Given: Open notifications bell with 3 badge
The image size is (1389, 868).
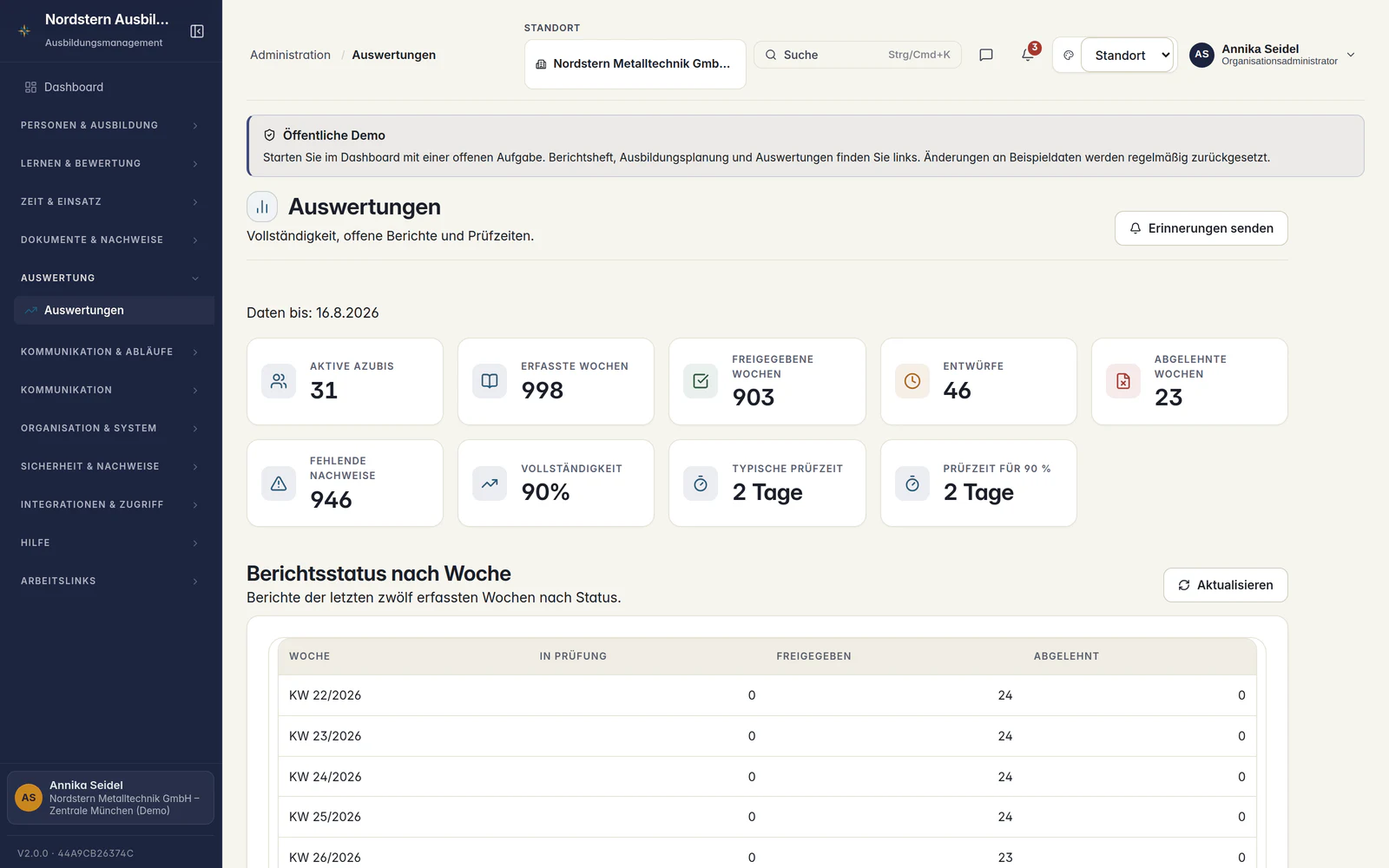Looking at the screenshot, I should (1028, 55).
